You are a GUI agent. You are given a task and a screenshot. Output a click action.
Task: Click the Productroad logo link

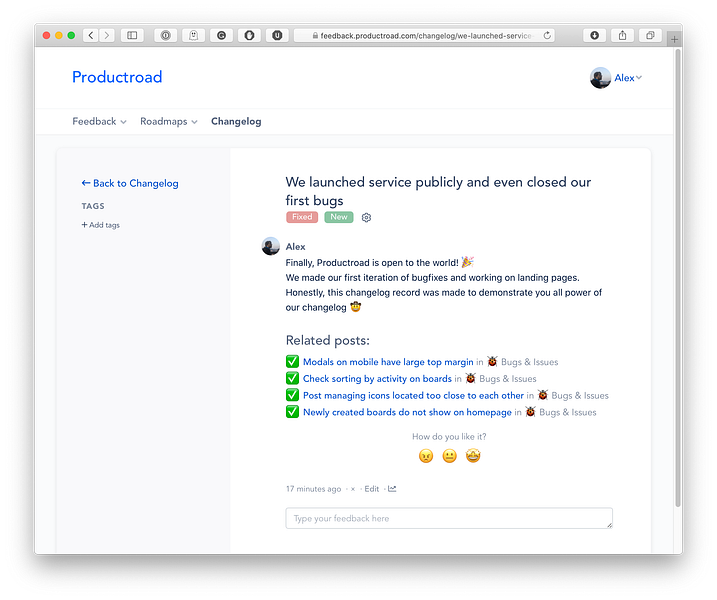point(117,77)
